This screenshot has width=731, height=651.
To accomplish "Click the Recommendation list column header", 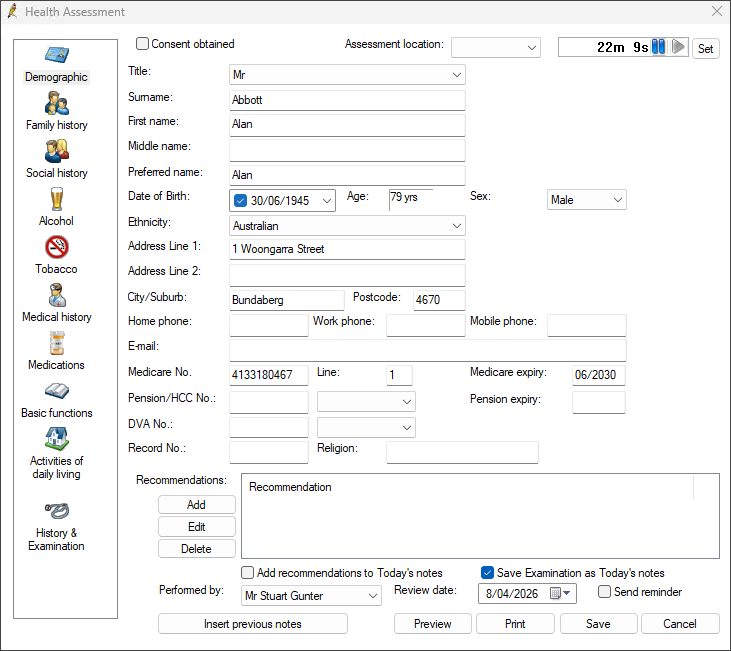I will click(x=469, y=487).
